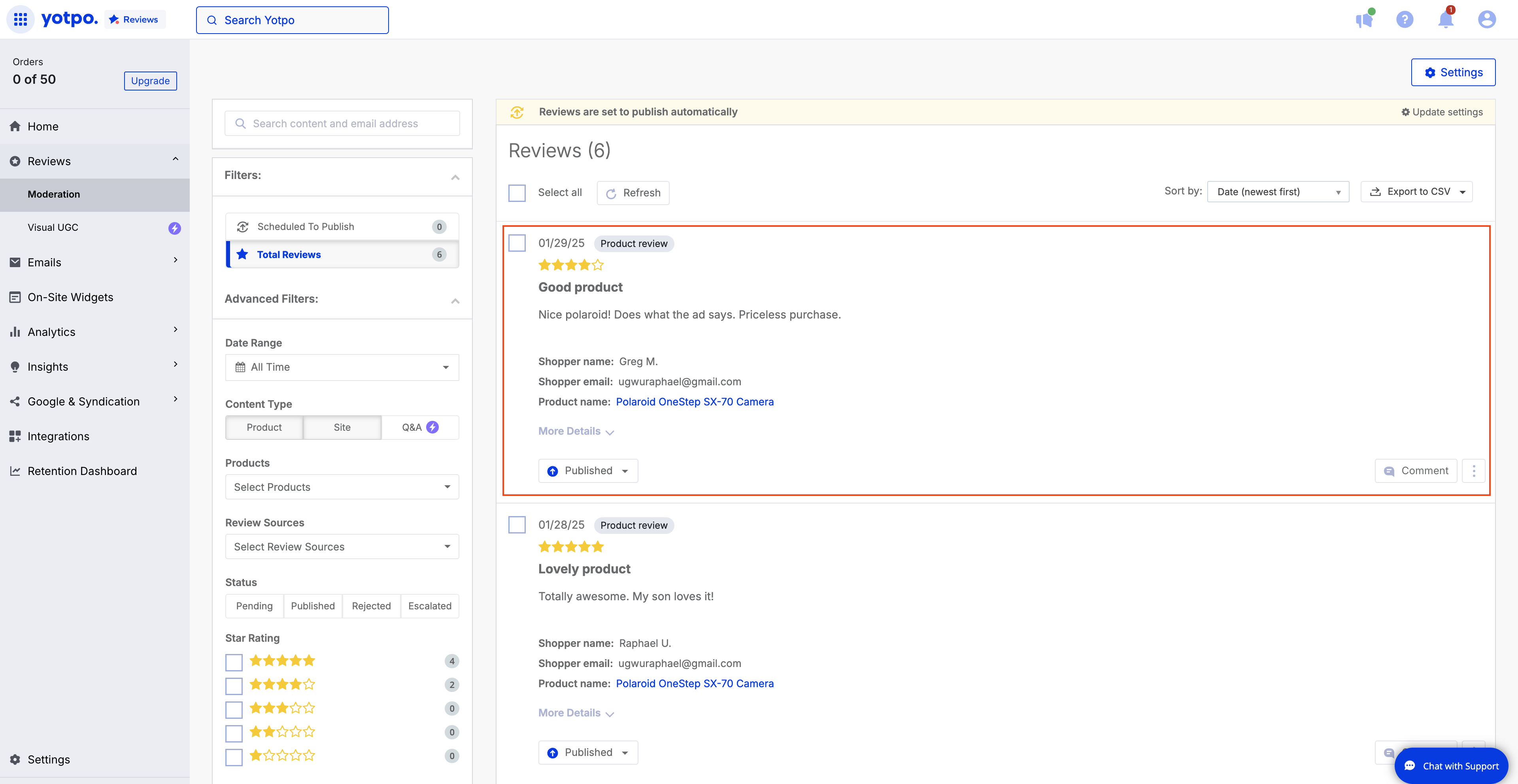Screen dimensions: 1518x784
Task: Open the Polaroid OneStep SX-70 Camera link
Action: click(x=695, y=401)
